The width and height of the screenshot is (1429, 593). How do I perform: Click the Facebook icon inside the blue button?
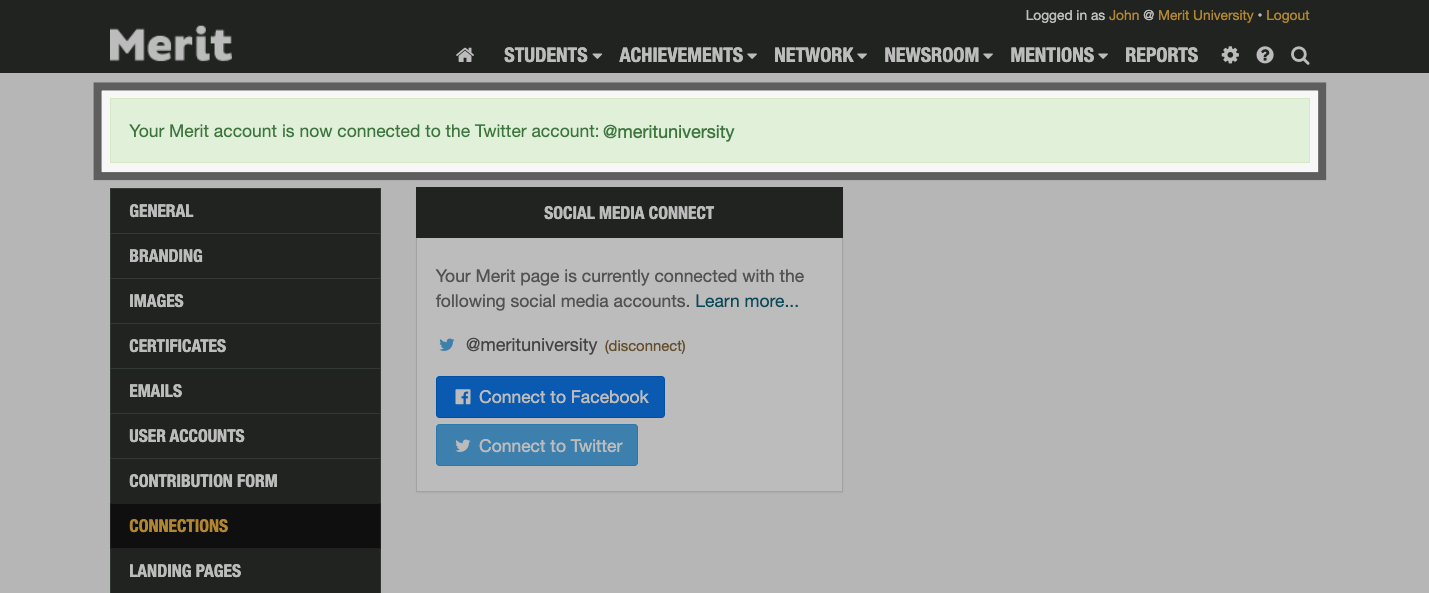tap(461, 396)
